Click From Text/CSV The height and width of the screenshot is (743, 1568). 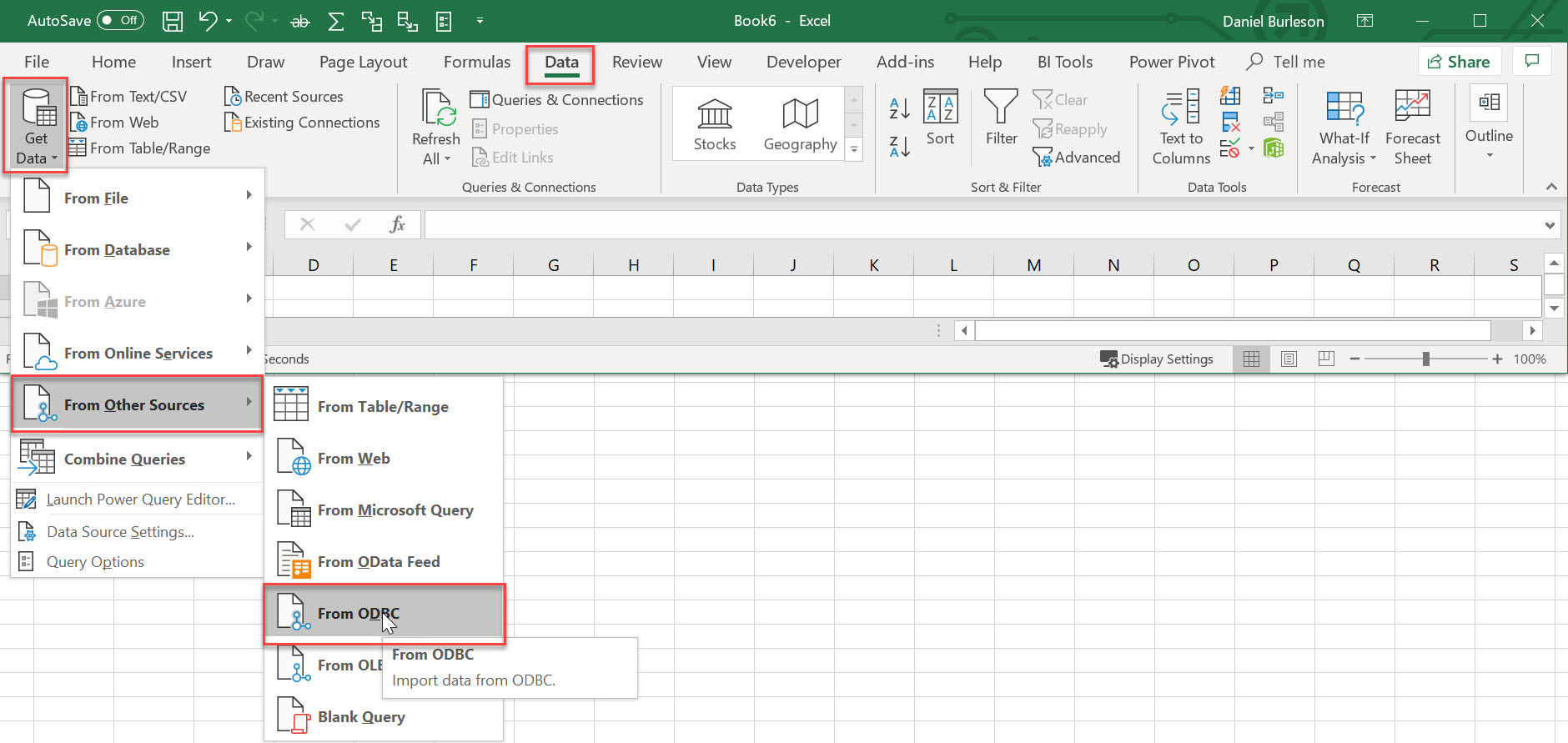click(x=130, y=97)
